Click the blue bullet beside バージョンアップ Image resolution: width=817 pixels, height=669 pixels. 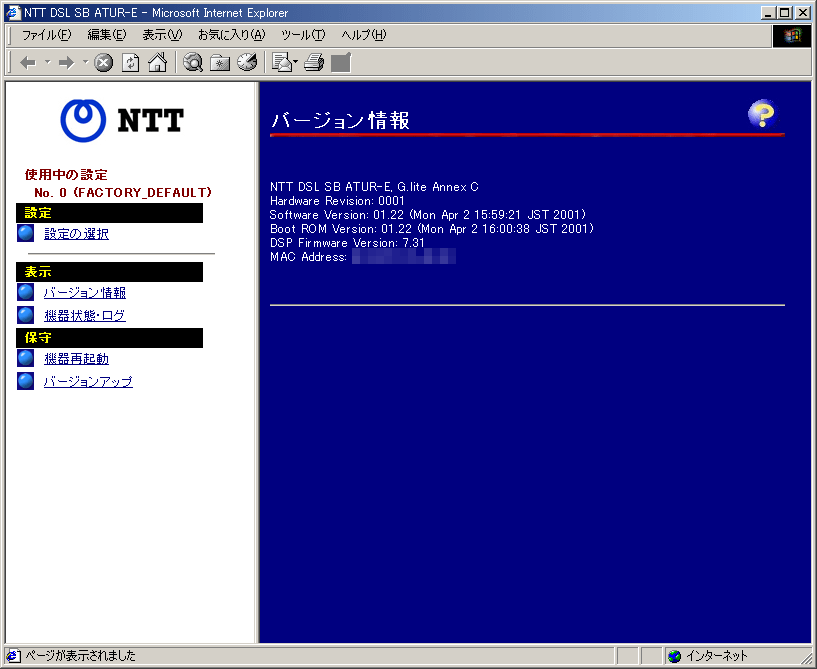click(x=26, y=381)
